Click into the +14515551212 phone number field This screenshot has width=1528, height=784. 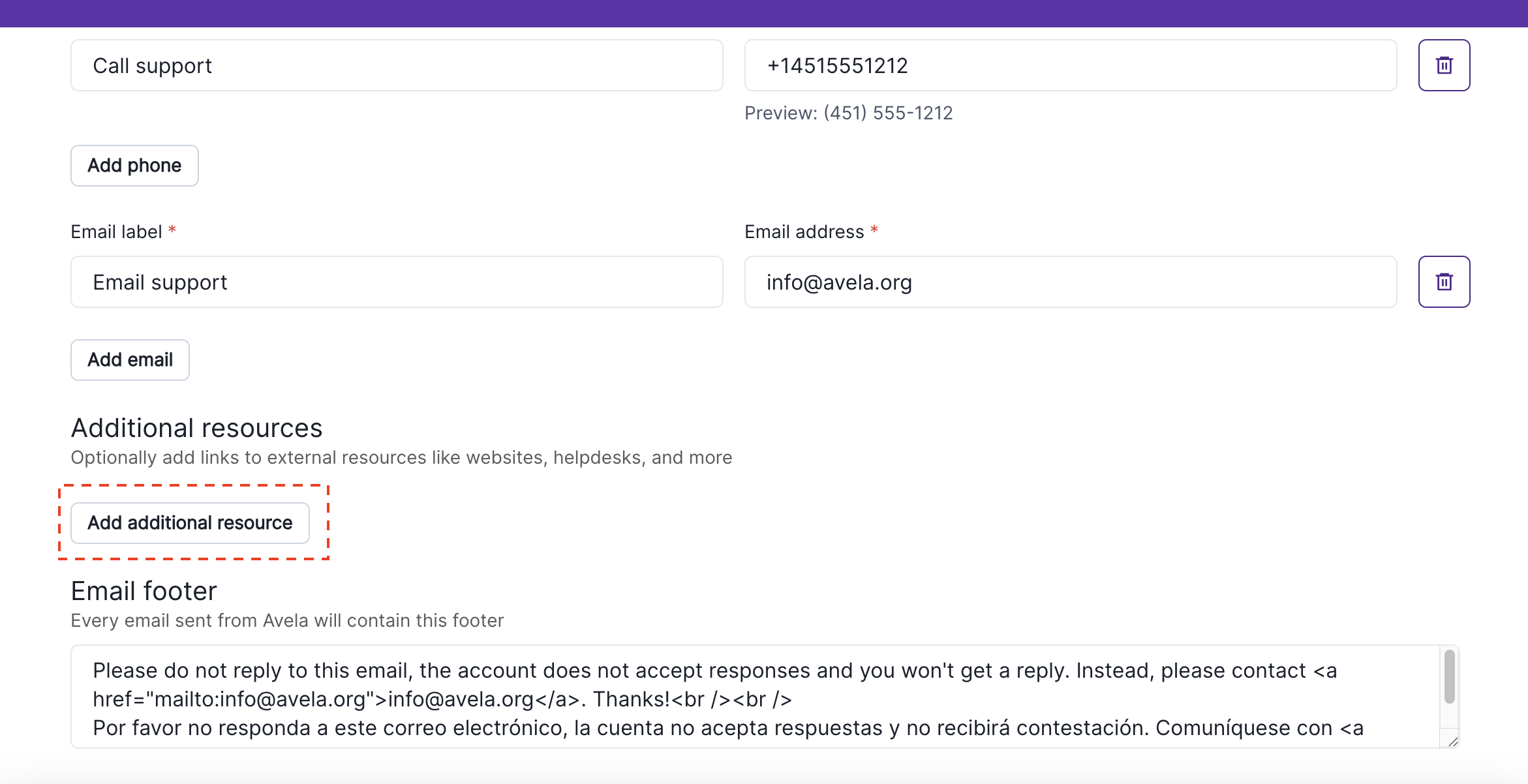(1070, 65)
